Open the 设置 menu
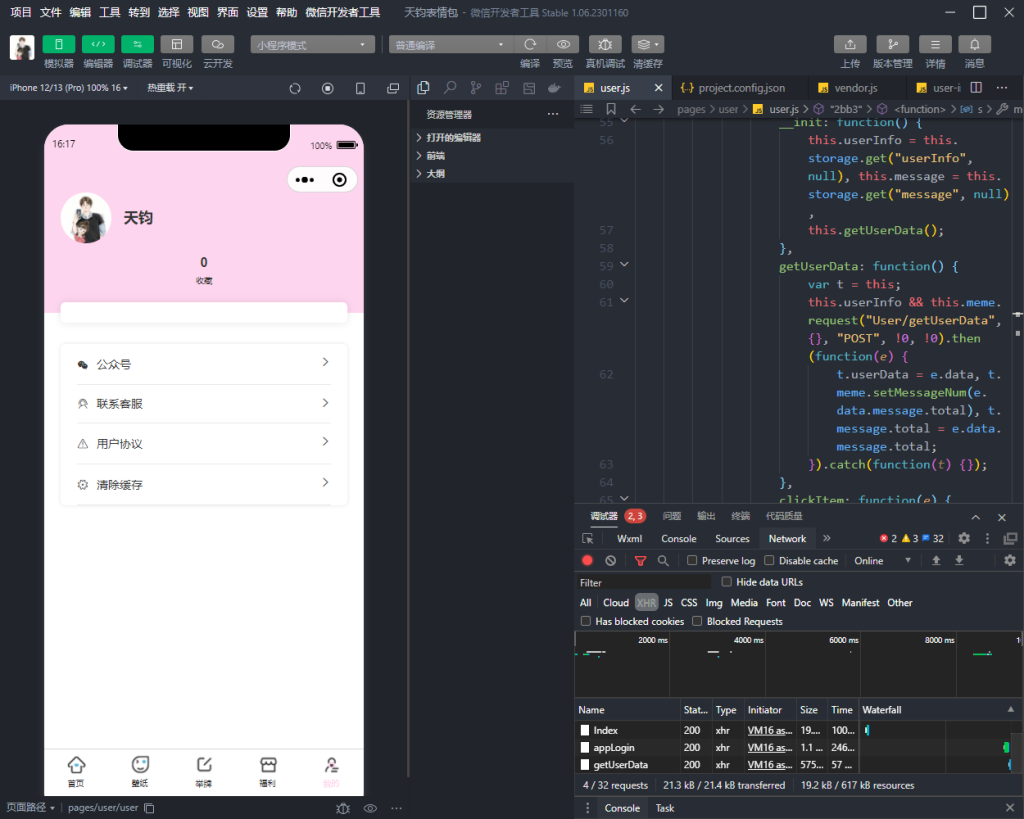The height and width of the screenshot is (819, 1024). [257, 12]
